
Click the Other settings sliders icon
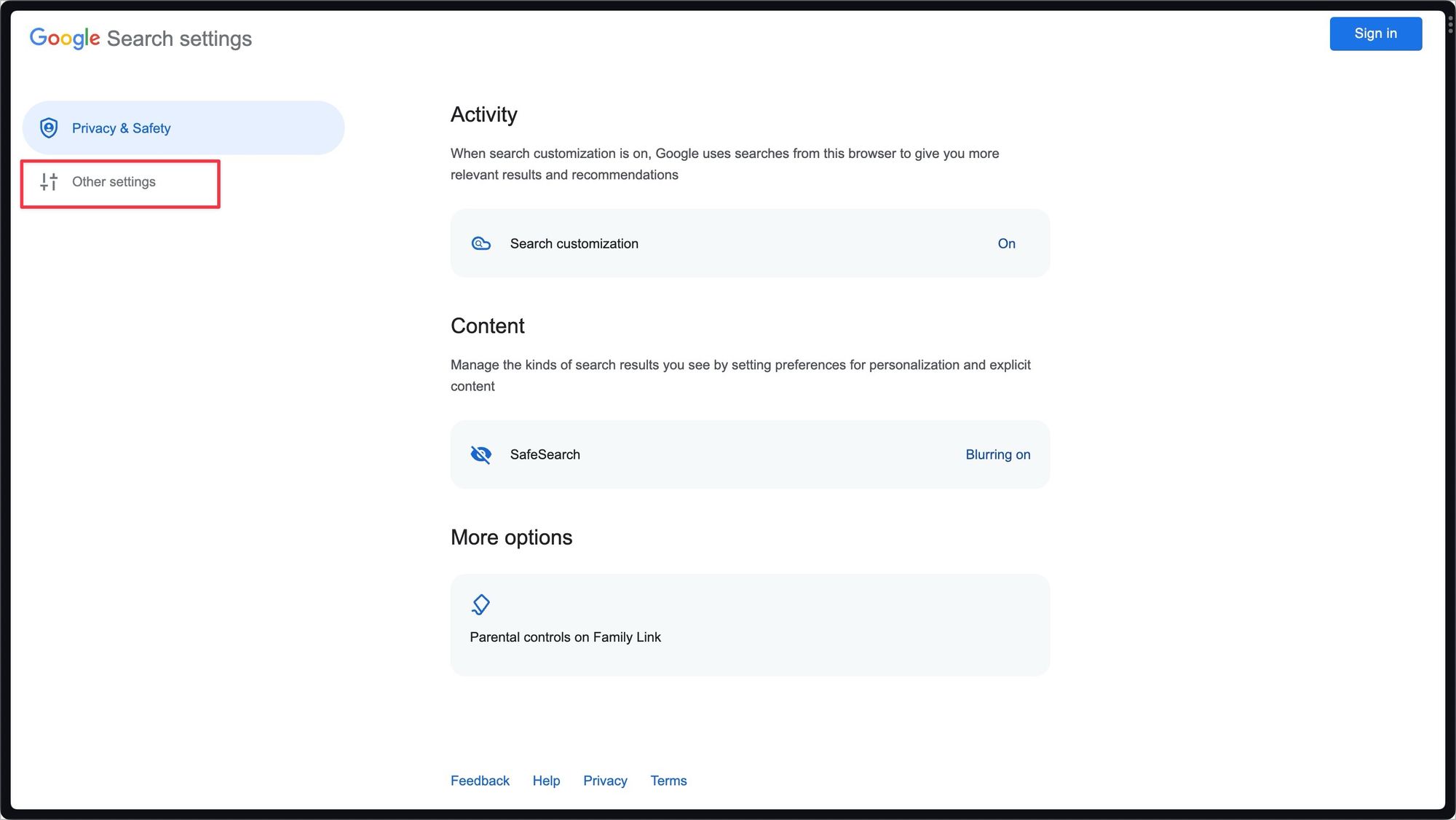point(49,182)
